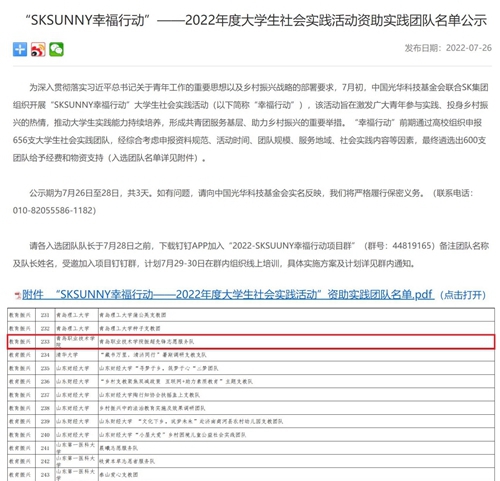Click the contact phone number 010-82055586-1182
This screenshot has height=481, width=500.
tap(54, 211)
